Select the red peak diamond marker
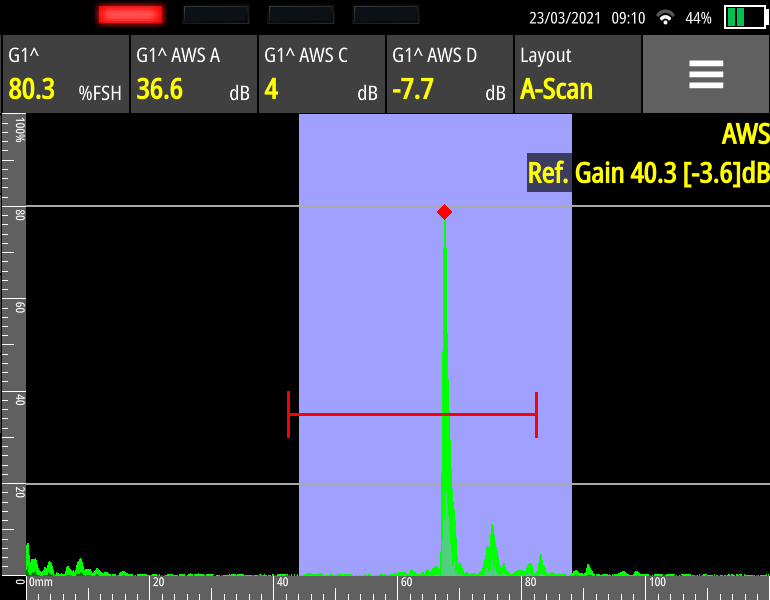Viewport: 770px width, 600px height. click(444, 212)
